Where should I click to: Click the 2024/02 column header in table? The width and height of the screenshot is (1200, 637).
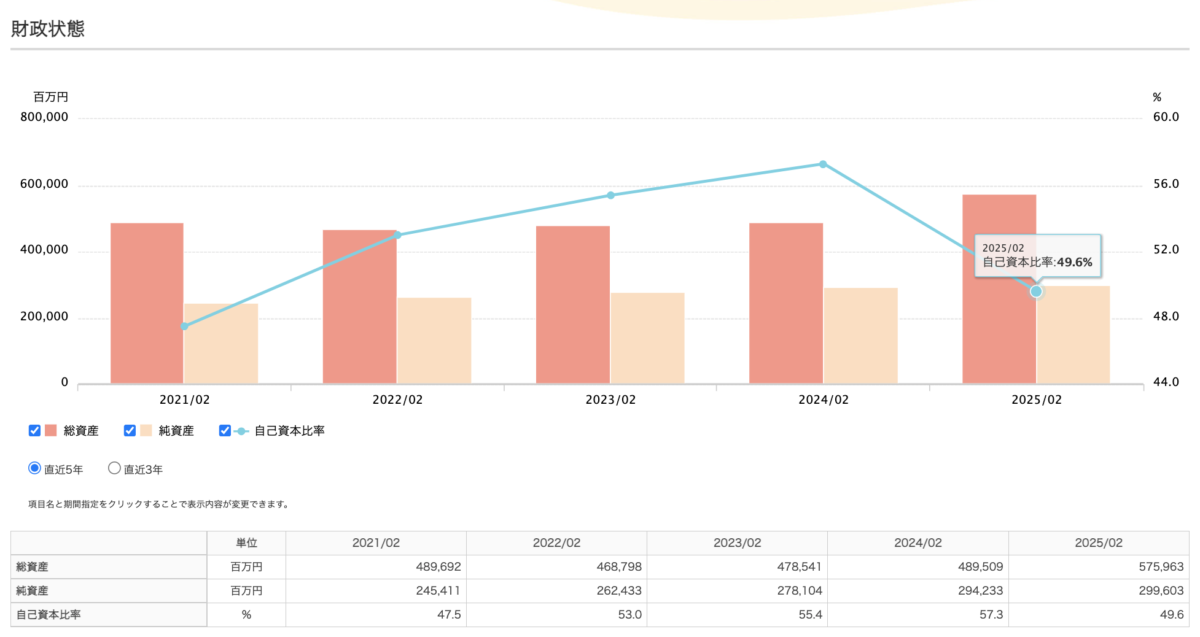[917, 543]
